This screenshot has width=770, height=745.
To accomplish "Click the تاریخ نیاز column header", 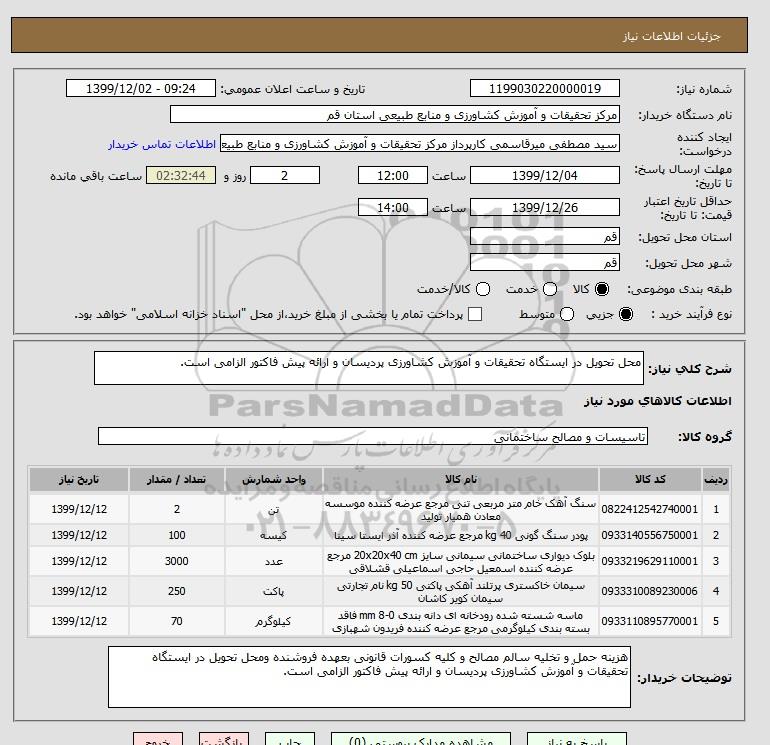I will point(79,479).
